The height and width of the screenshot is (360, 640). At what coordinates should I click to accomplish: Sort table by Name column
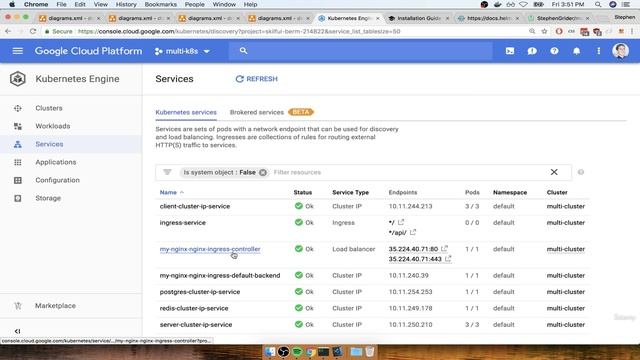pos(168,192)
